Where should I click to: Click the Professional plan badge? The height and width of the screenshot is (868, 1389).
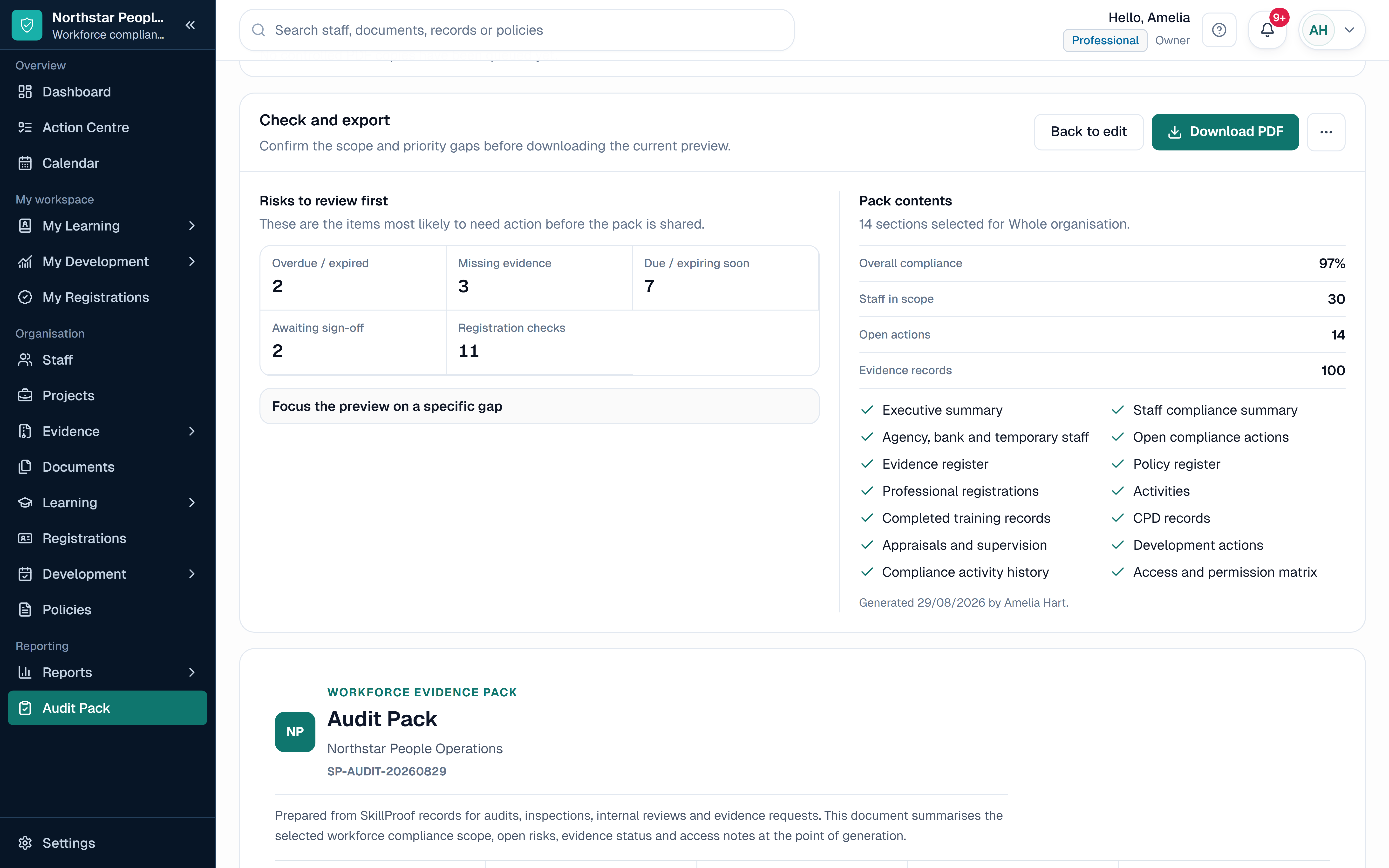[x=1105, y=41]
